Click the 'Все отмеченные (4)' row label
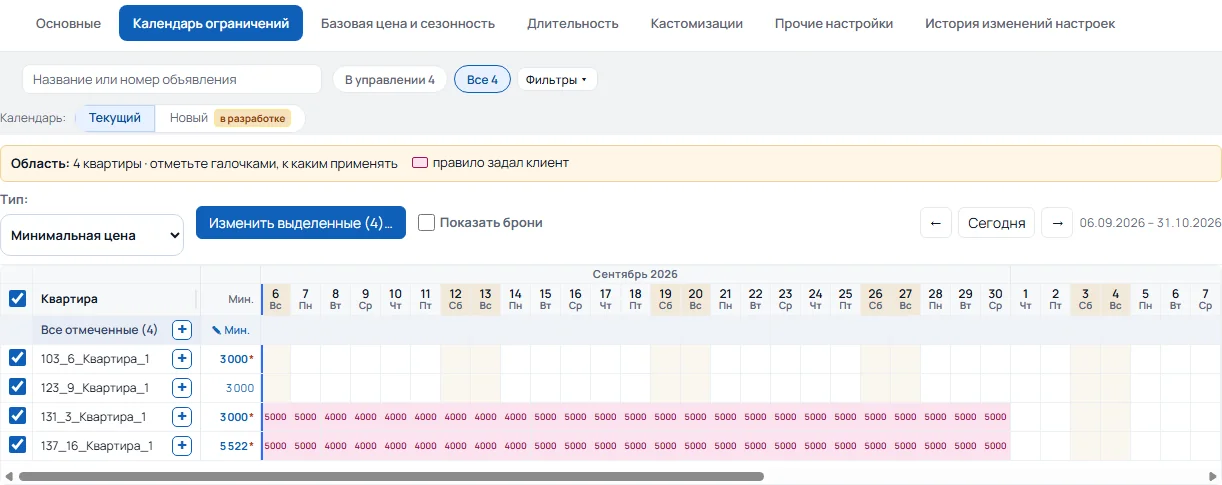1222x485 pixels. 99,330
